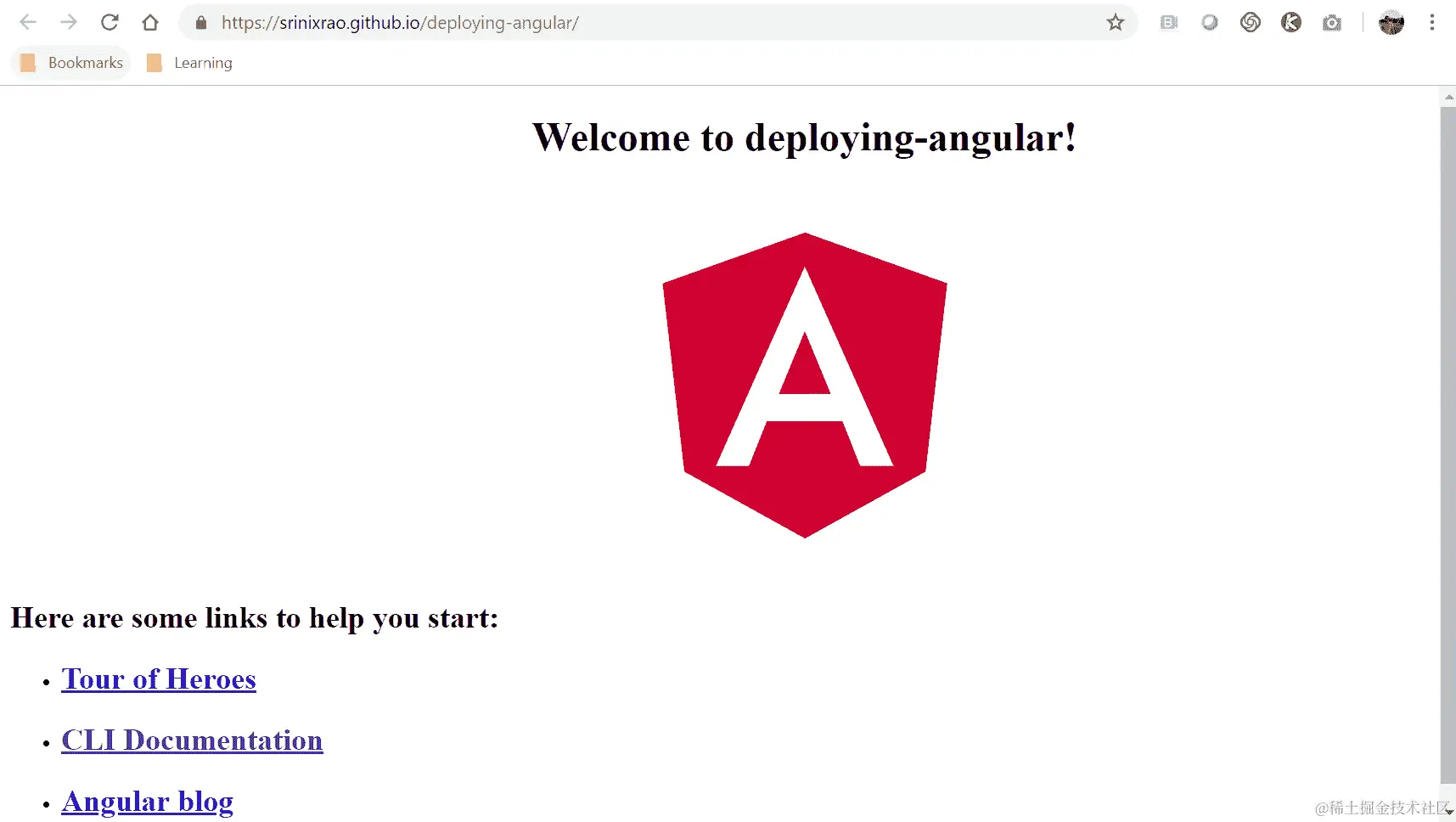
Task: Click 'Here are some links to help you start:' text
Action: point(255,618)
